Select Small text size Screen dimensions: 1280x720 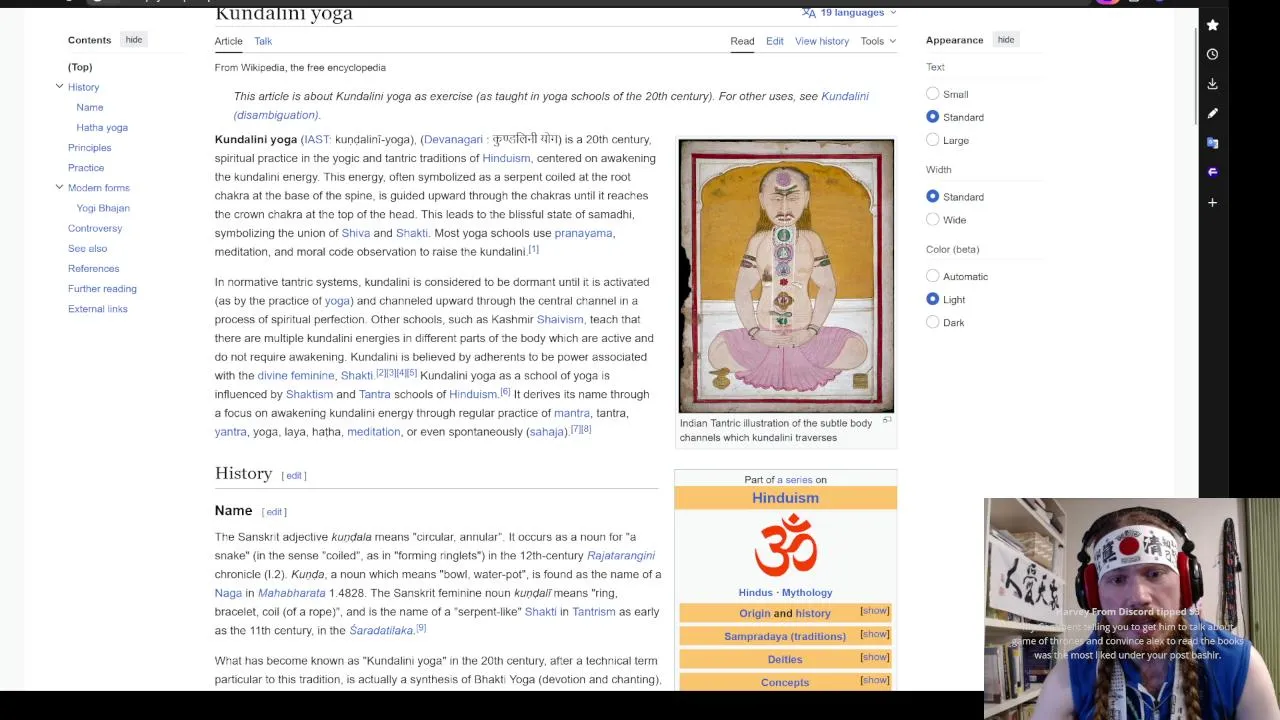coord(933,94)
